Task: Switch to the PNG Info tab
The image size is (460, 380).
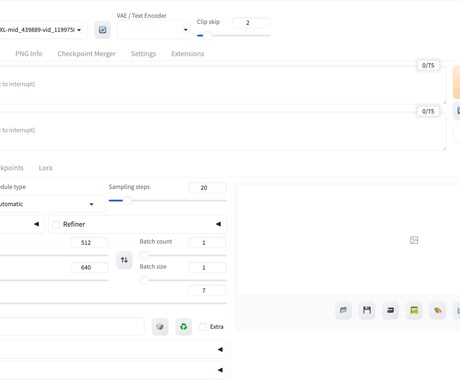Action: (29, 54)
